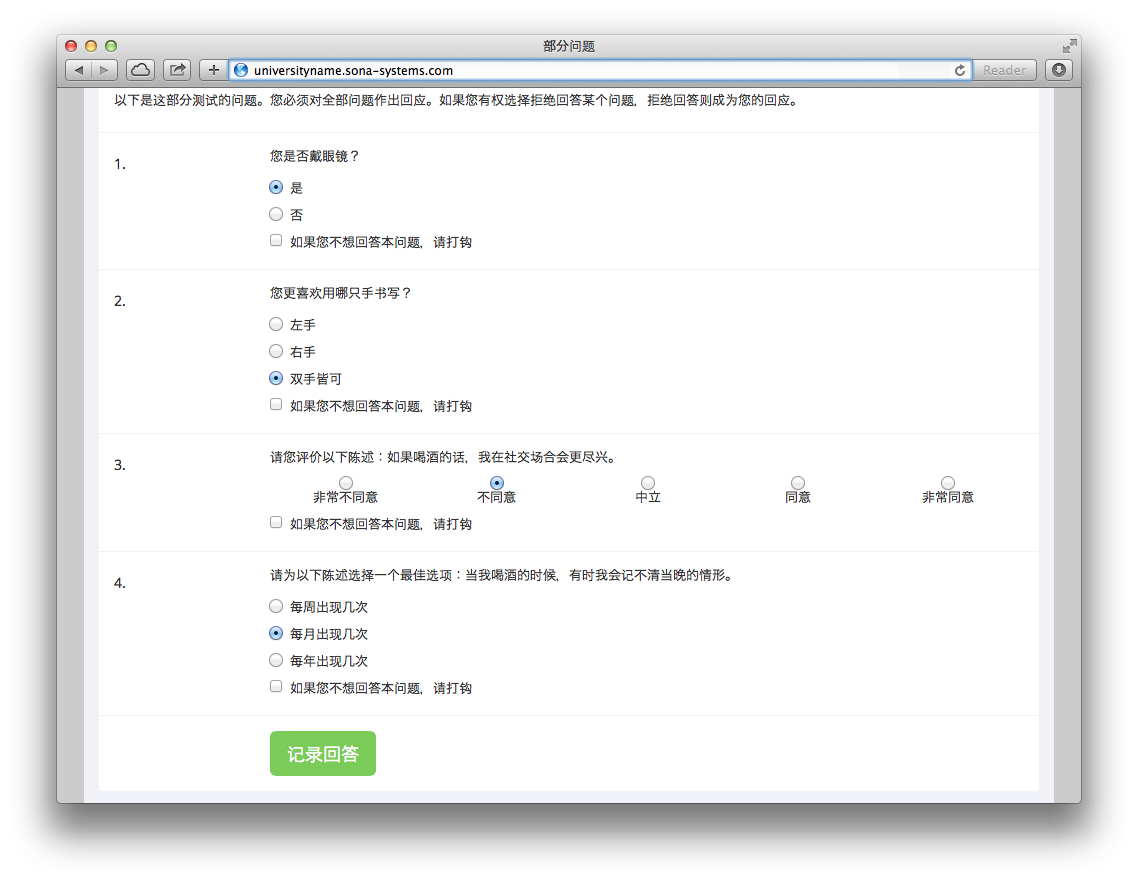Open the Share menu icon

tap(176, 70)
